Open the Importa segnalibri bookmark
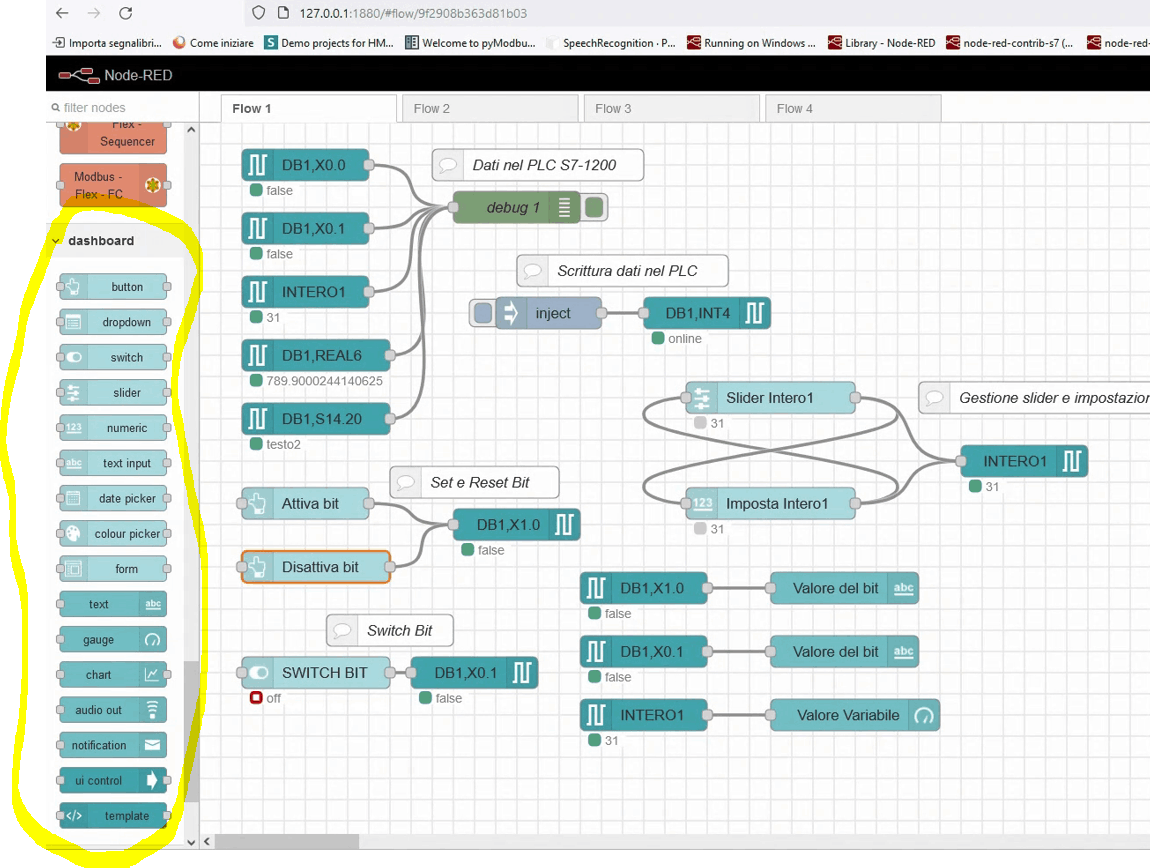1150x868 pixels. (108, 43)
